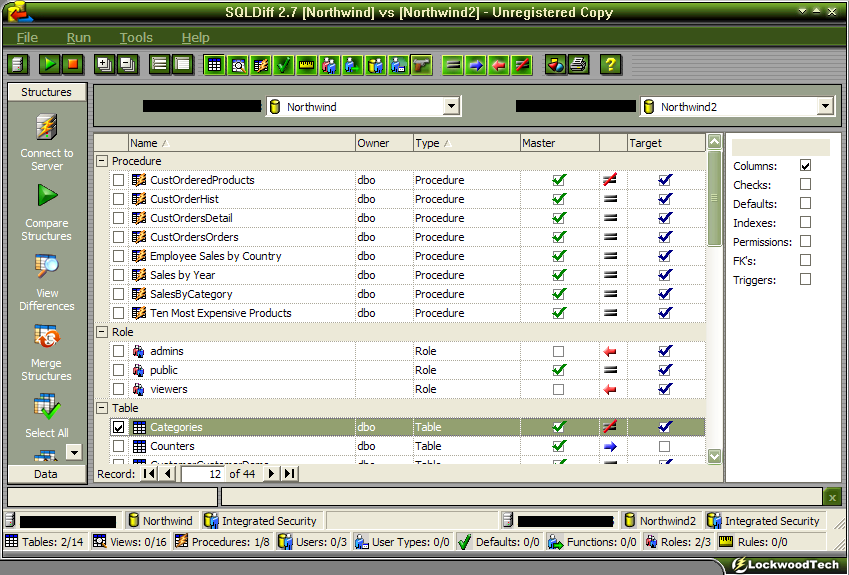
Task: Click the colored shapes icon in toolbar
Action: coord(555,64)
